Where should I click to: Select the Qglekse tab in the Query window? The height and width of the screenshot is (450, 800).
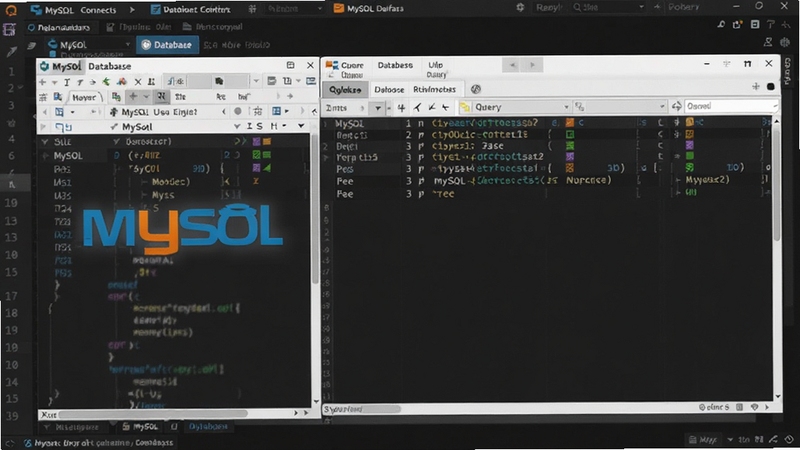point(345,89)
